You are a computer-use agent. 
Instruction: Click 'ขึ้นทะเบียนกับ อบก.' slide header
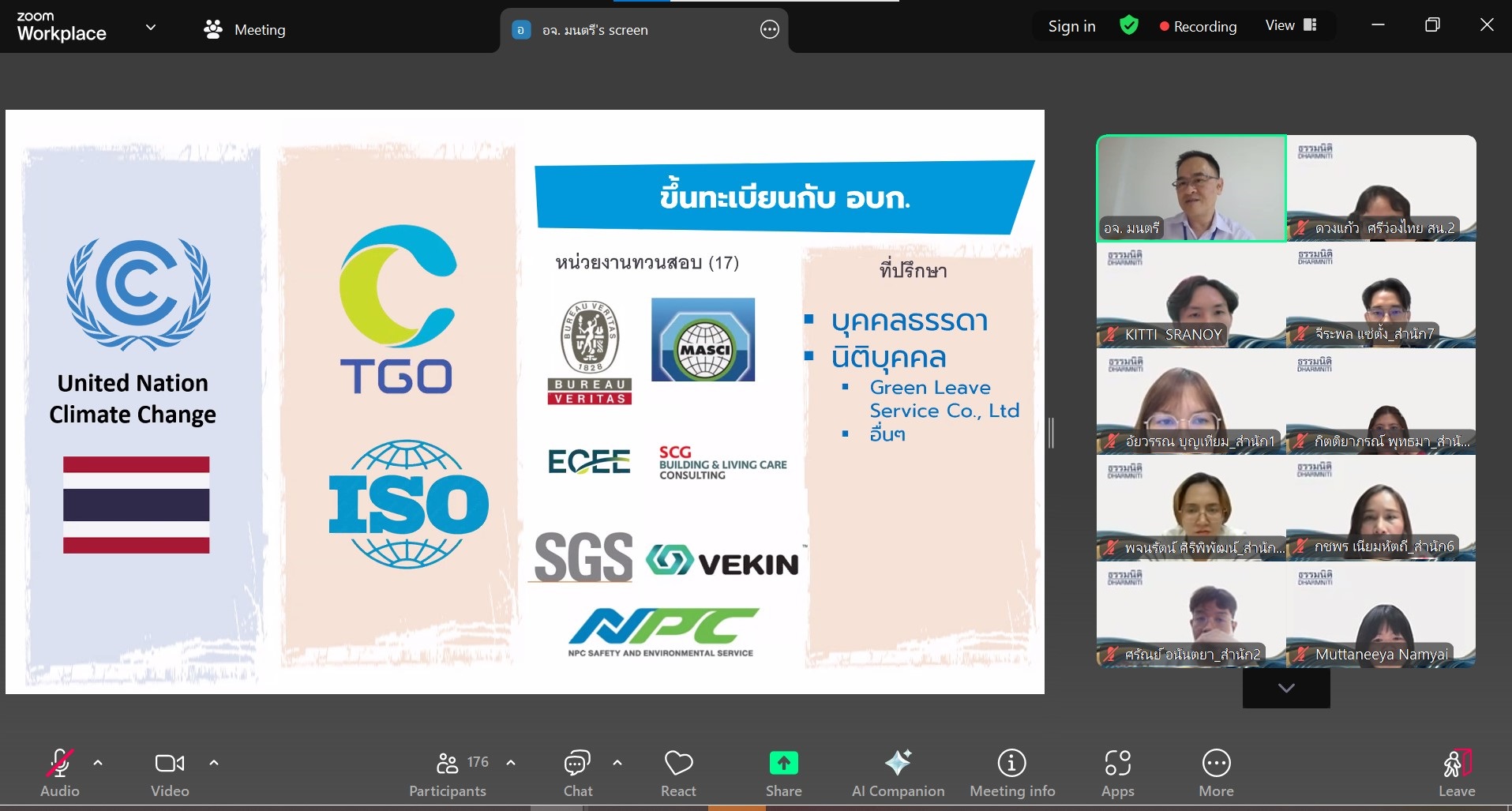785,197
